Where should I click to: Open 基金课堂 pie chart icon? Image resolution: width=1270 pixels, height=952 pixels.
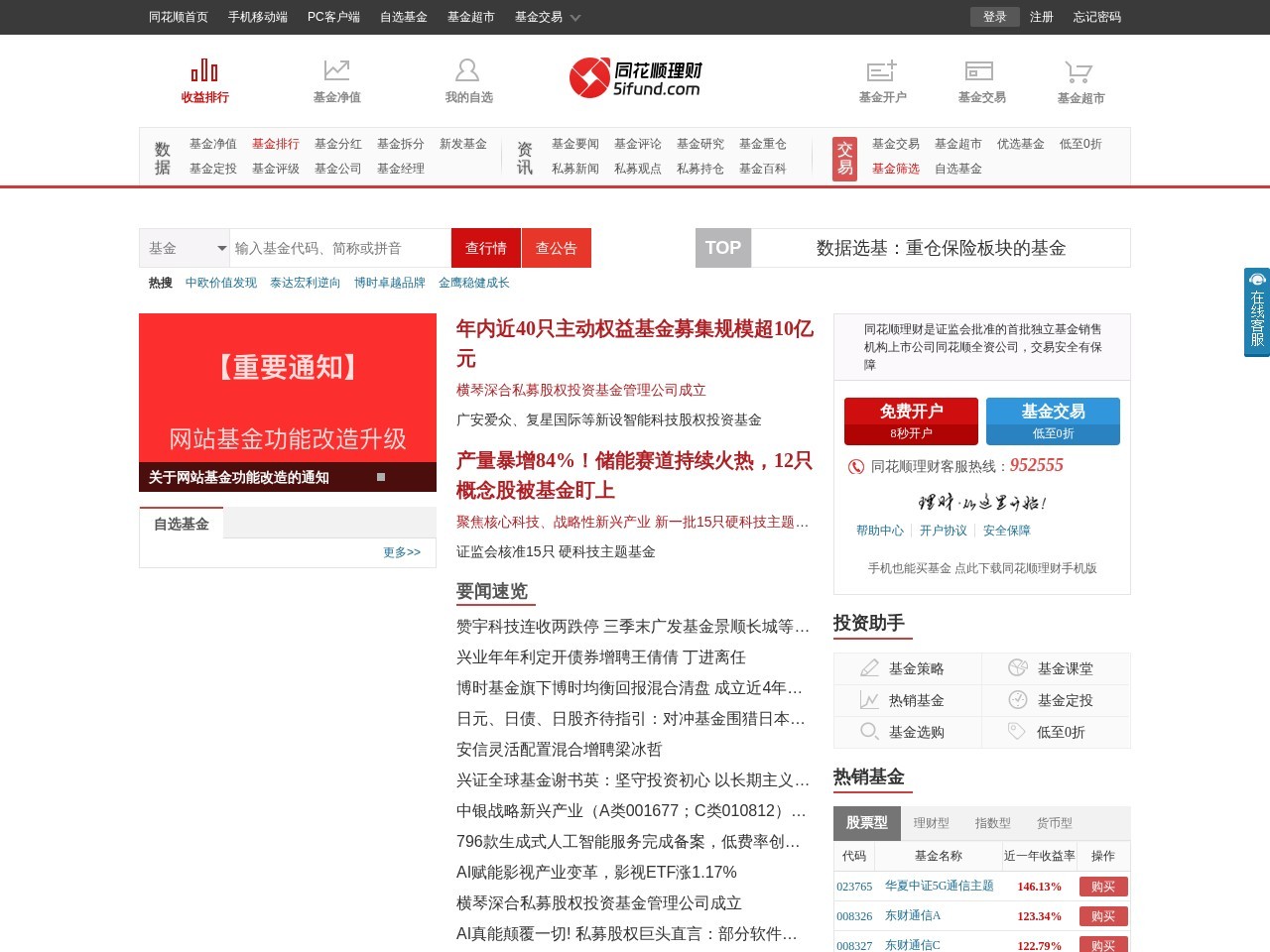tap(1017, 668)
